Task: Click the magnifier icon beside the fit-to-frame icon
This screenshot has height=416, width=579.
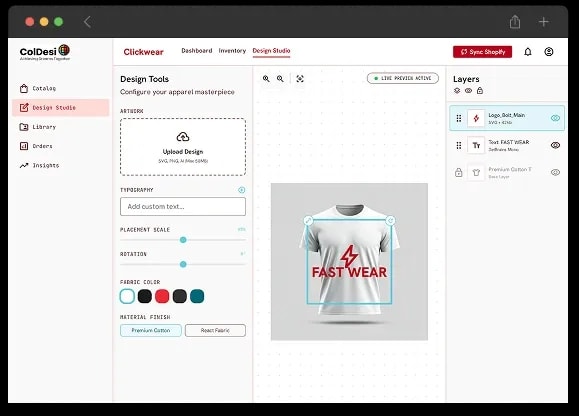Action: point(280,79)
